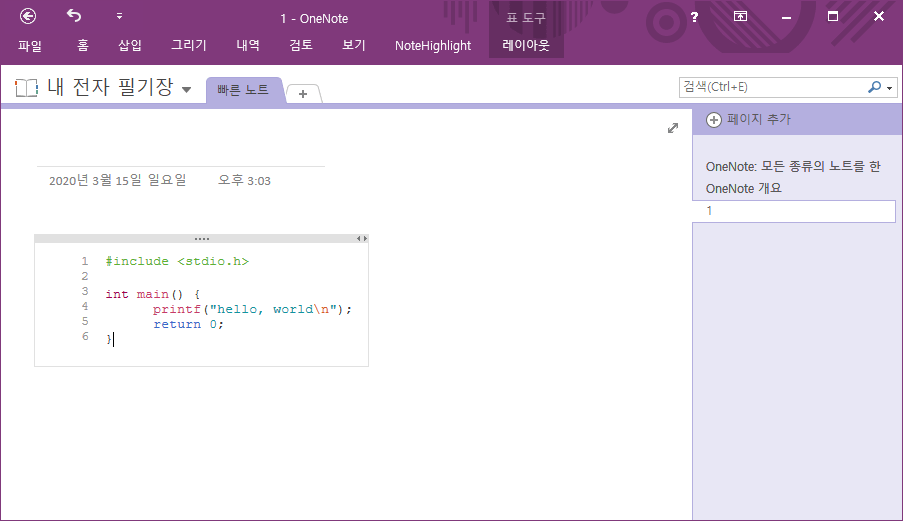Open the Help question mark
Screen dimensions: 903x521
pyautogui.click(x=695, y=17)
